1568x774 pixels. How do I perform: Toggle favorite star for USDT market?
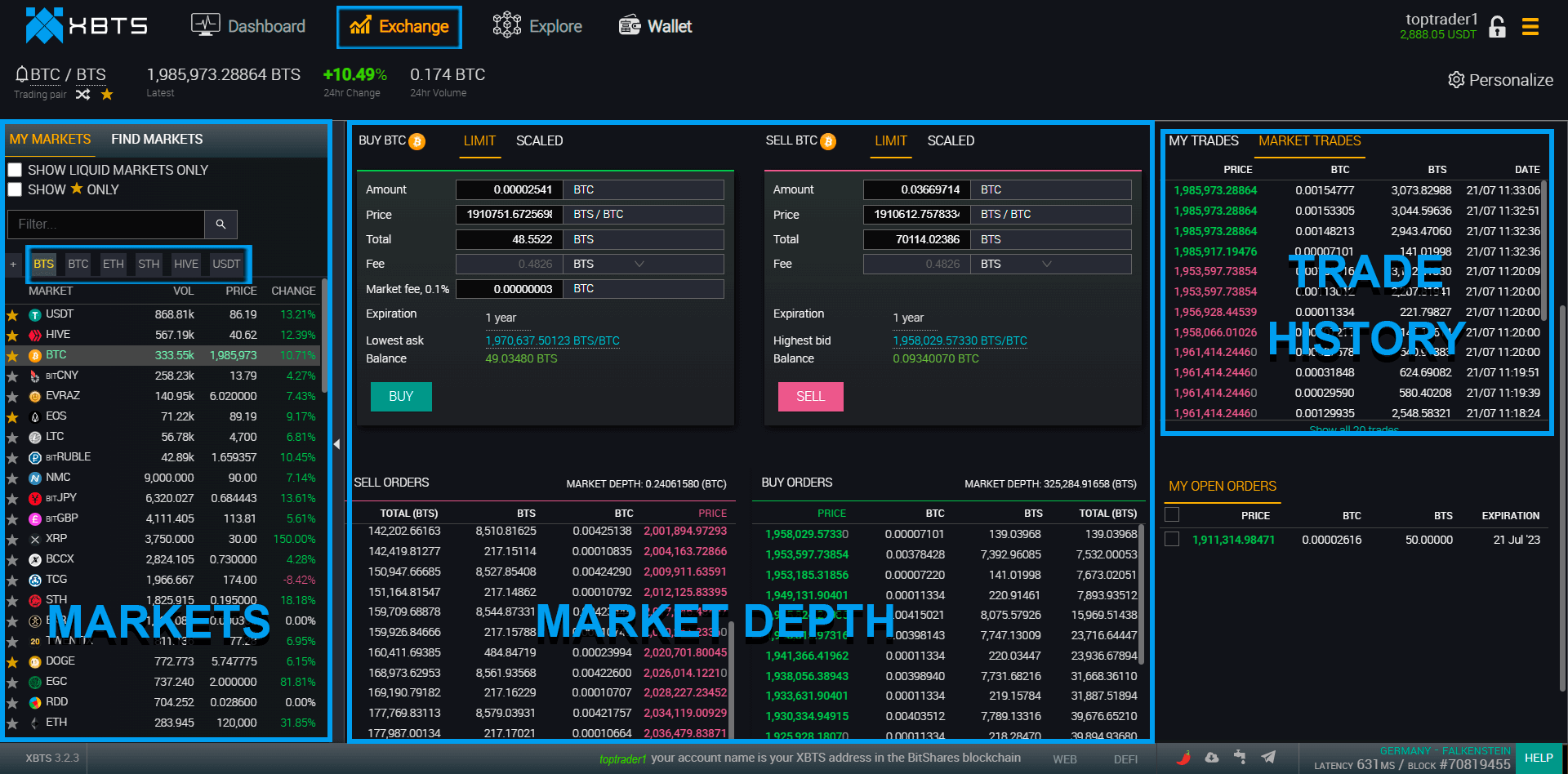pos(12,315)
